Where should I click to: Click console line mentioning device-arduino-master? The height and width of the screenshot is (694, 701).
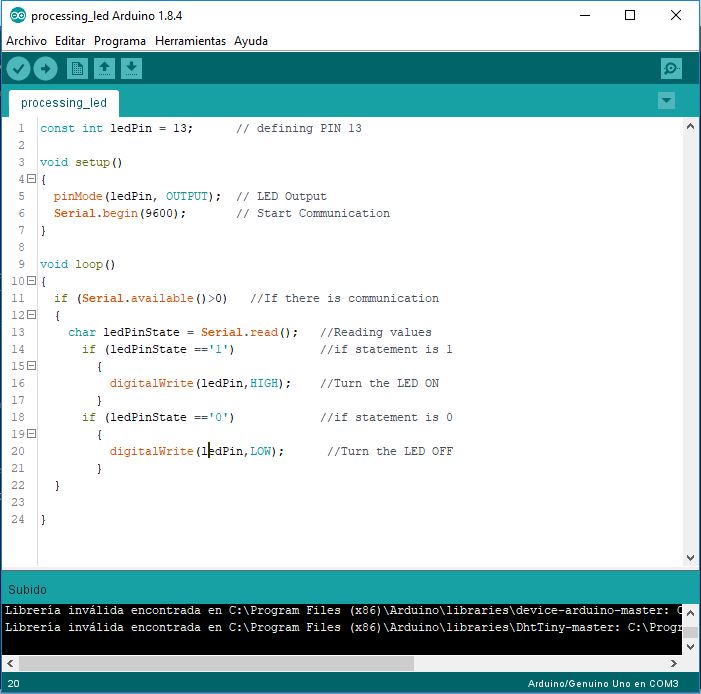tap(343, 610)
